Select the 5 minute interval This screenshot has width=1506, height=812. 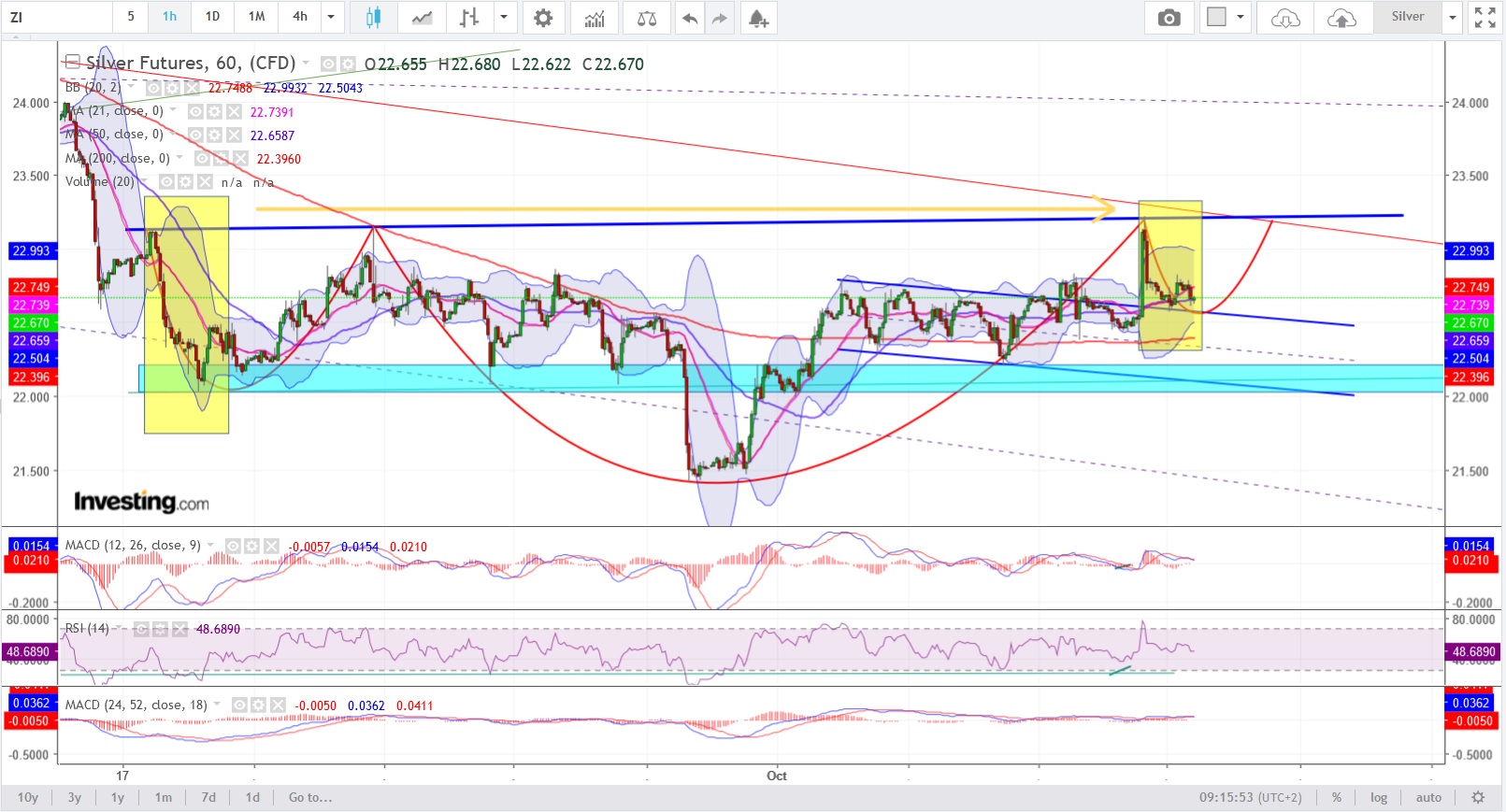[131, 17]
